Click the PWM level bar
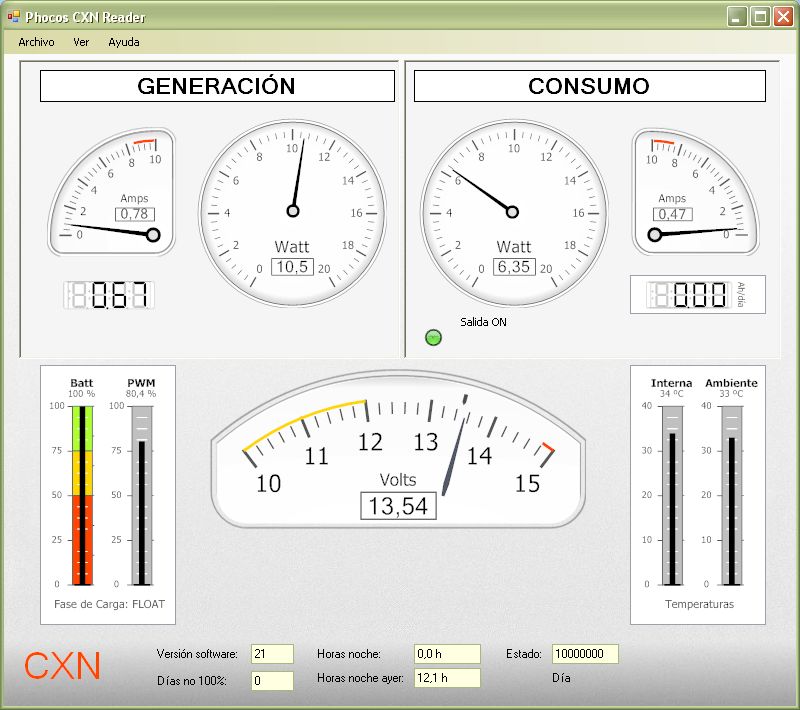The width and height of the screenshot is (800, 710). tap(142, 495)
